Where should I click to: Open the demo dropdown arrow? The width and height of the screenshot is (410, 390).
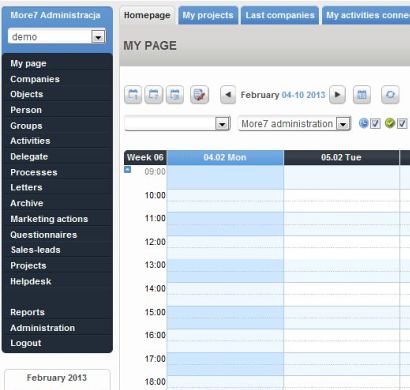(98, 37)
